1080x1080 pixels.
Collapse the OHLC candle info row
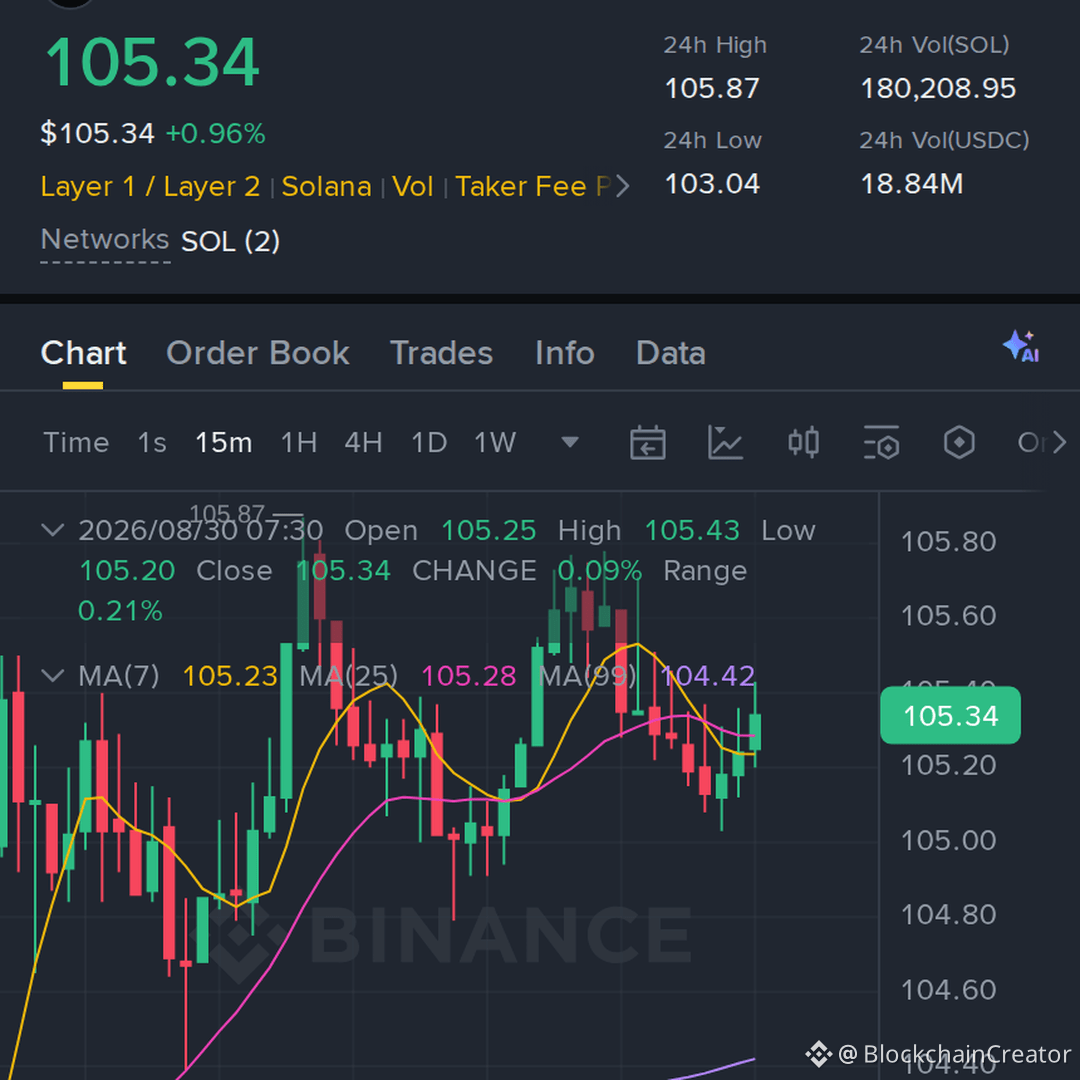[52, 530]
